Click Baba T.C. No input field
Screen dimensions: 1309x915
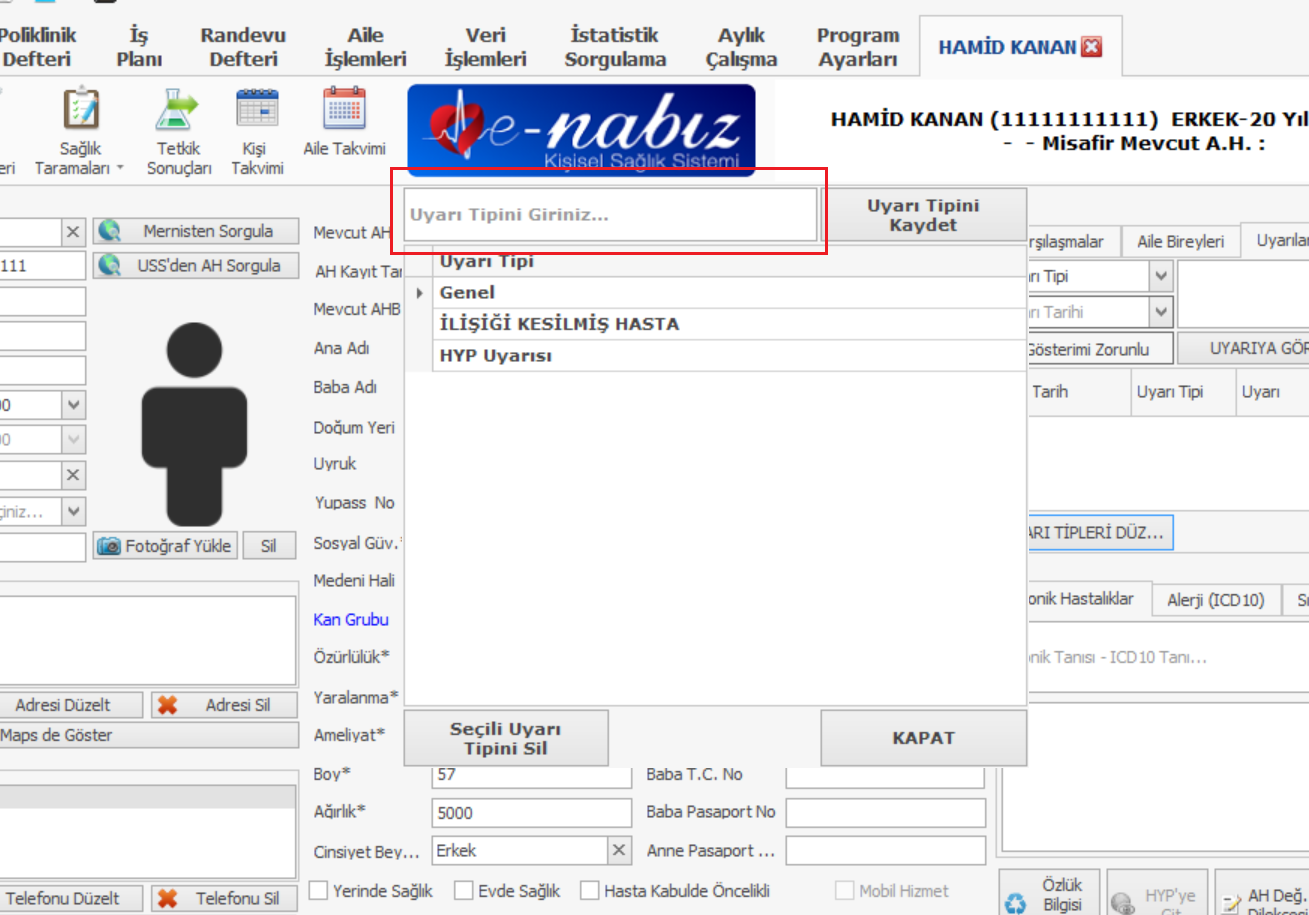[885, 775]
